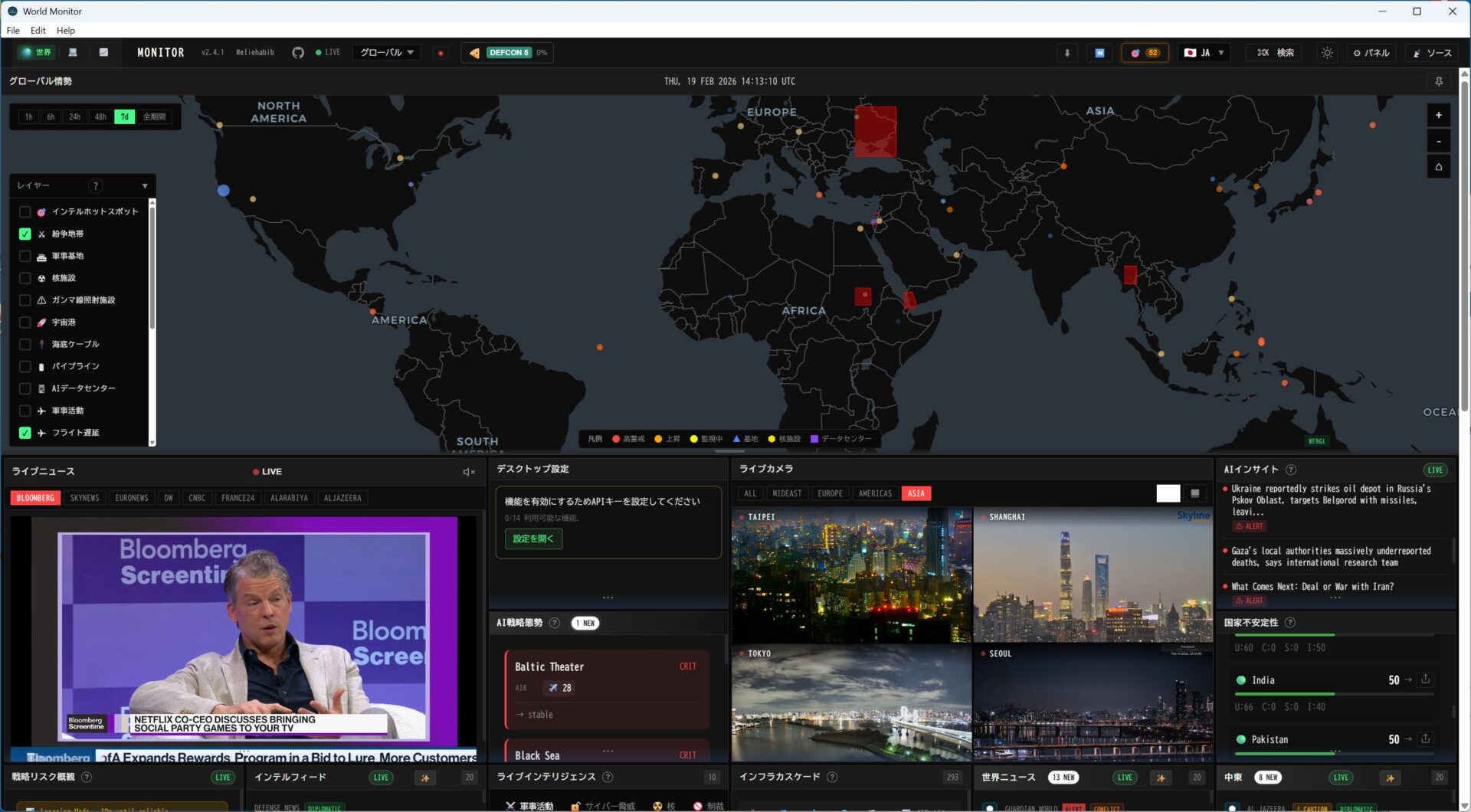
Task: Disable the フライト遅延 layer checkbox
Action: pyautogui.click(x=25, y=433)
